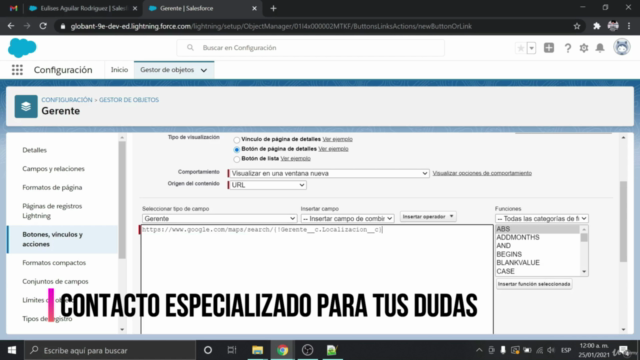Open Visualizar opciones de comportamiento link
Image resolution: width=640 pixels, height=360 pixels.
point(482,173)
